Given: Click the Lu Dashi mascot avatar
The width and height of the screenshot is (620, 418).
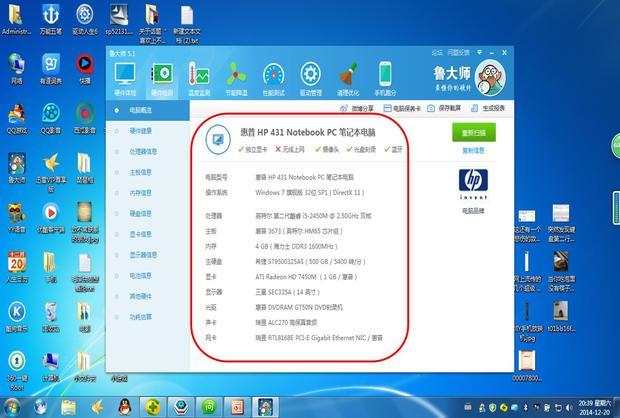Looking at the screenshot, I should [x=490, y=78].
